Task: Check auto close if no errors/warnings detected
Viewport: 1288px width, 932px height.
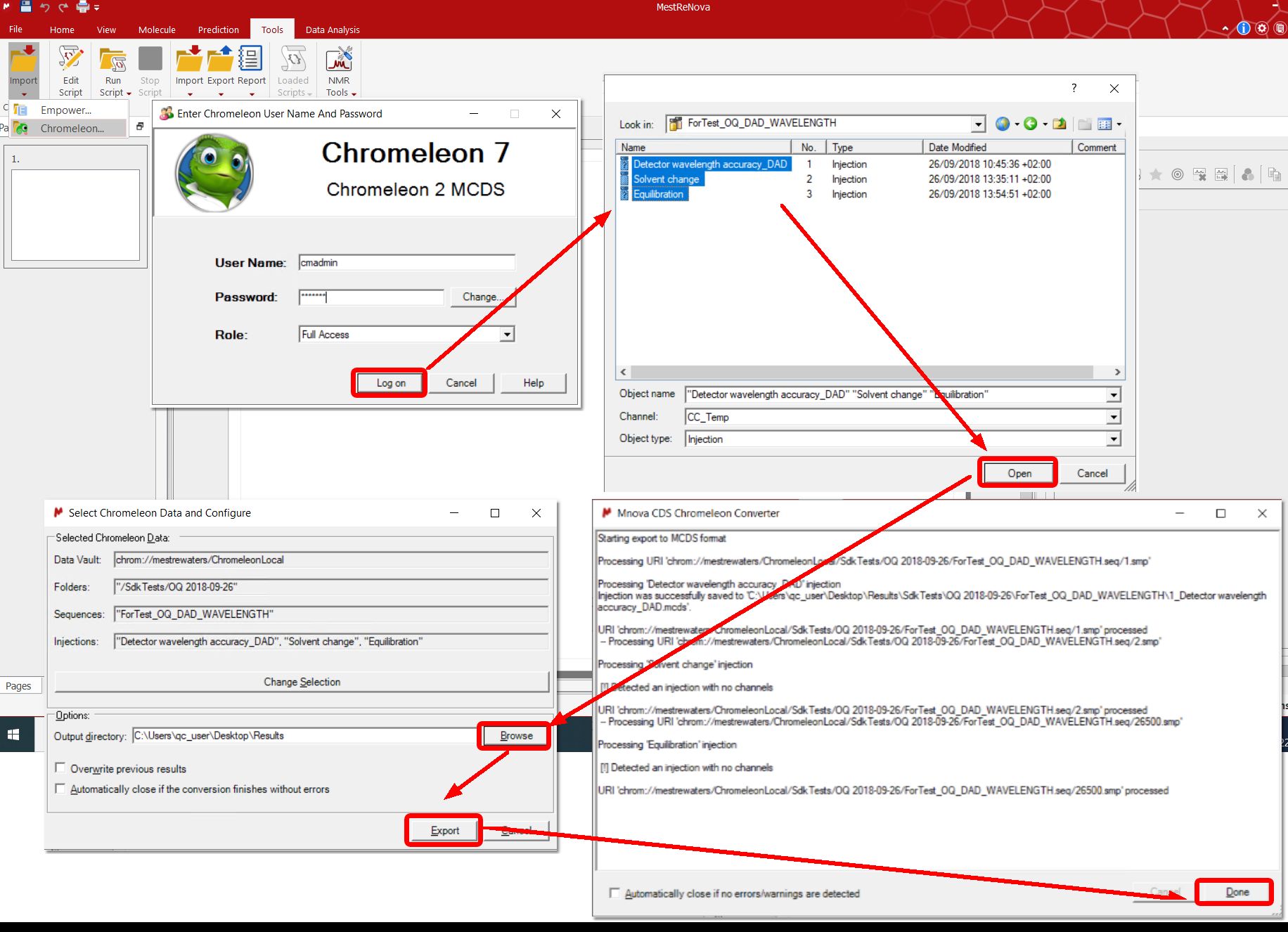Action: (614, 893)
